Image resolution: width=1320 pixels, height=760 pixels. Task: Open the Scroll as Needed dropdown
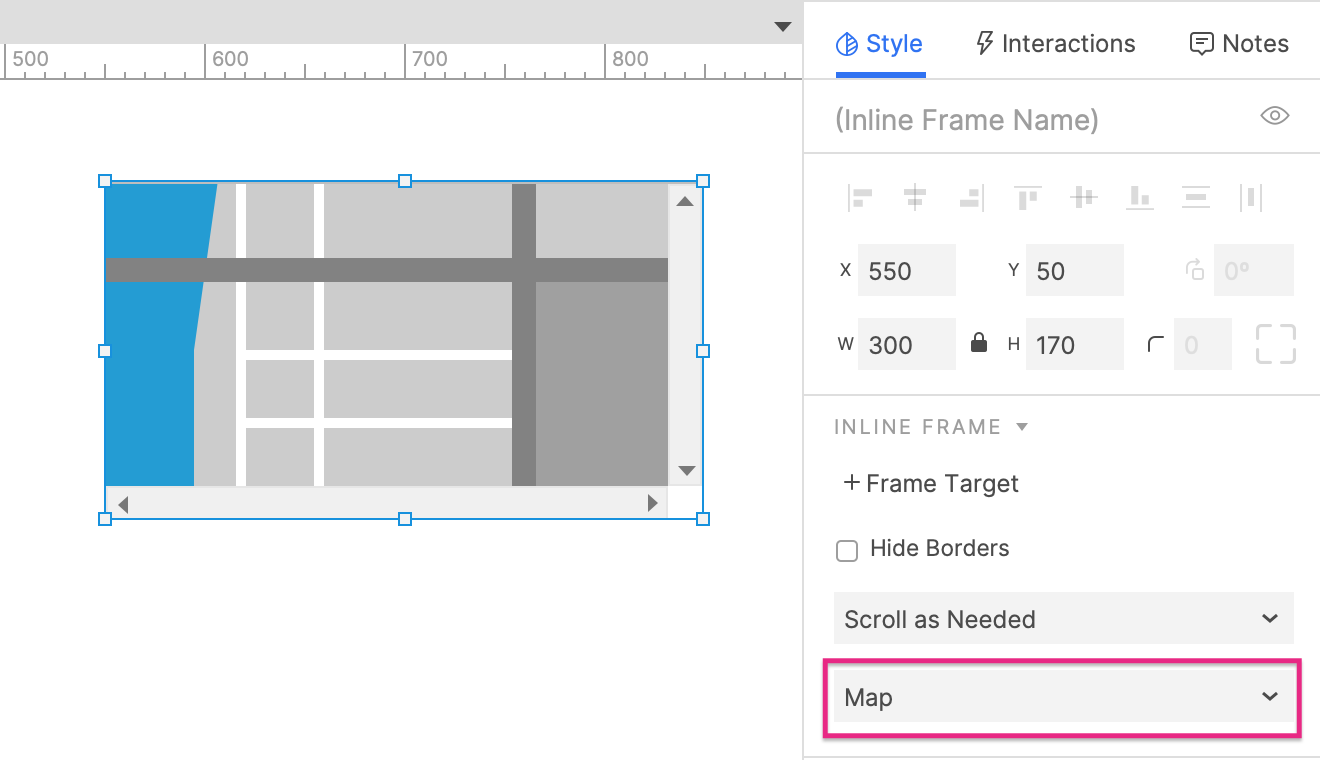(1063, 619)
